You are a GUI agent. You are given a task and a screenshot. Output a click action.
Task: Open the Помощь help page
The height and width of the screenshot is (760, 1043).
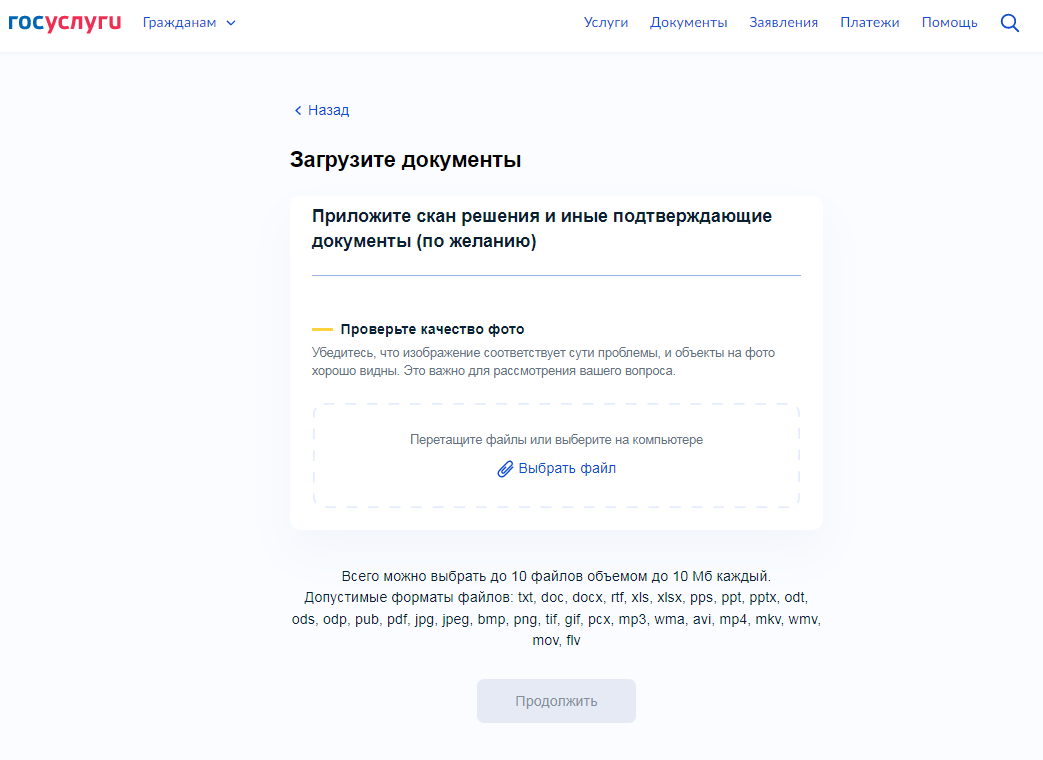[x=949, y=22]
